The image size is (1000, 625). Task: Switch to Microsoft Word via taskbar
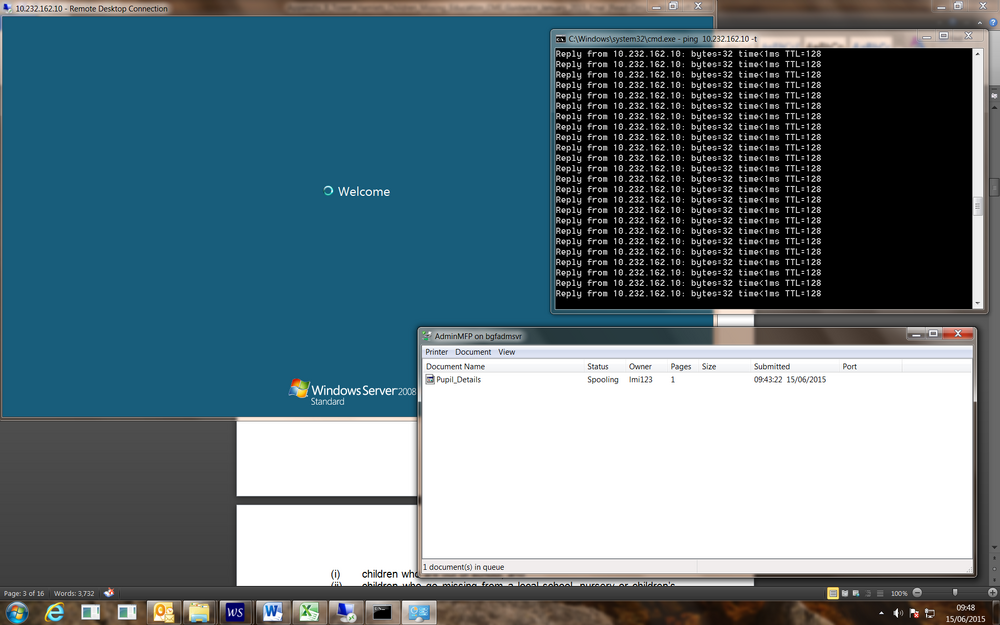pos(272,613)
